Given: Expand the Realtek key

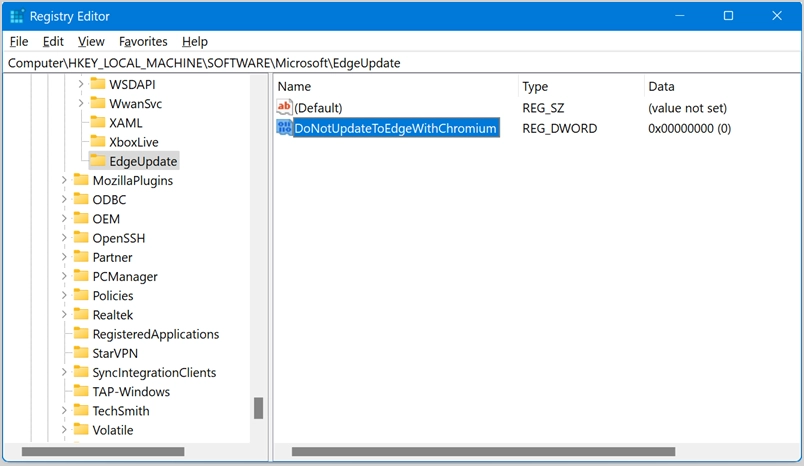Looking at the screenshot, I should pyautogui.click(x=64, y=315).
